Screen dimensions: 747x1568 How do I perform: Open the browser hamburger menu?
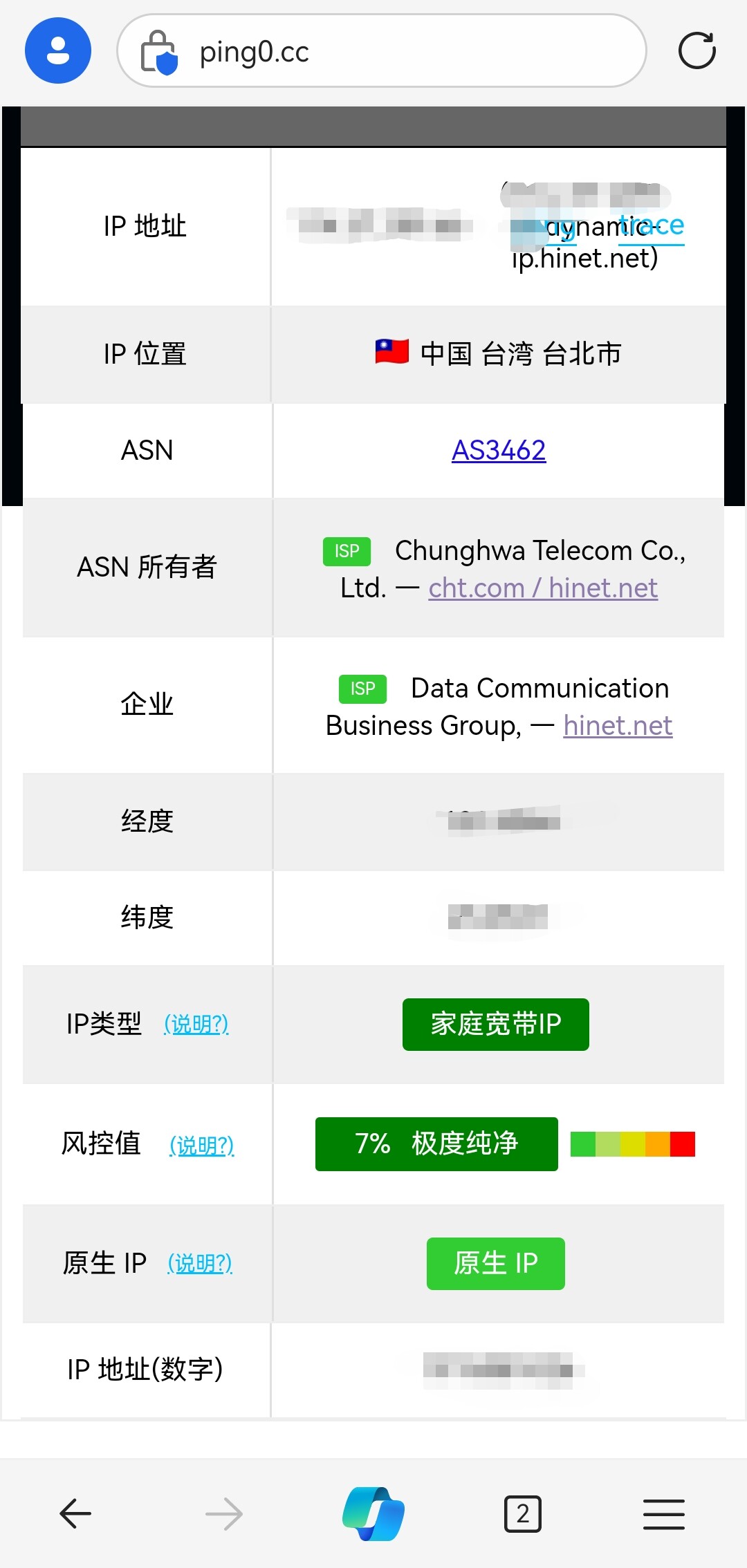(664, 1514)
